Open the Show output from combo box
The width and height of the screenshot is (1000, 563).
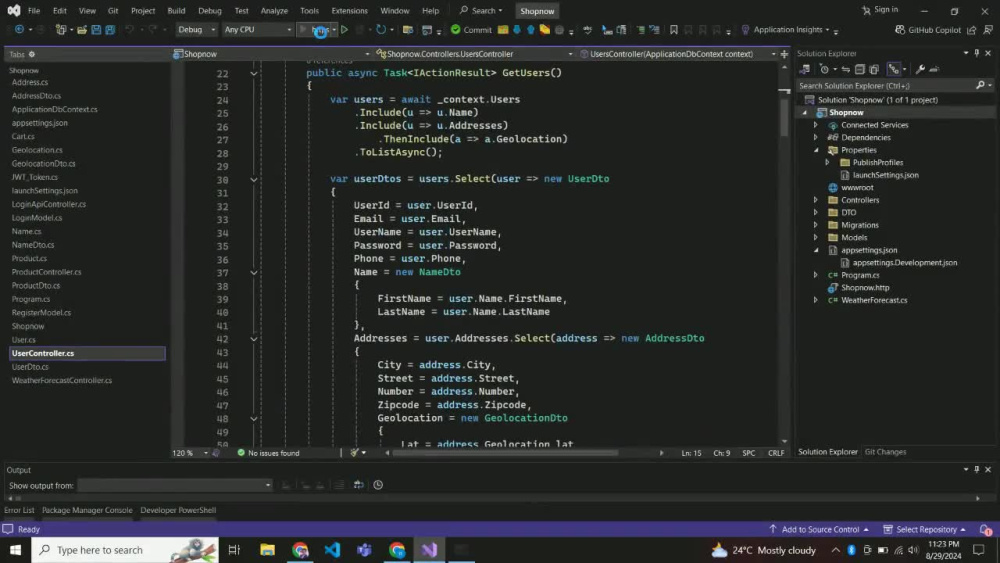(175, 485)
